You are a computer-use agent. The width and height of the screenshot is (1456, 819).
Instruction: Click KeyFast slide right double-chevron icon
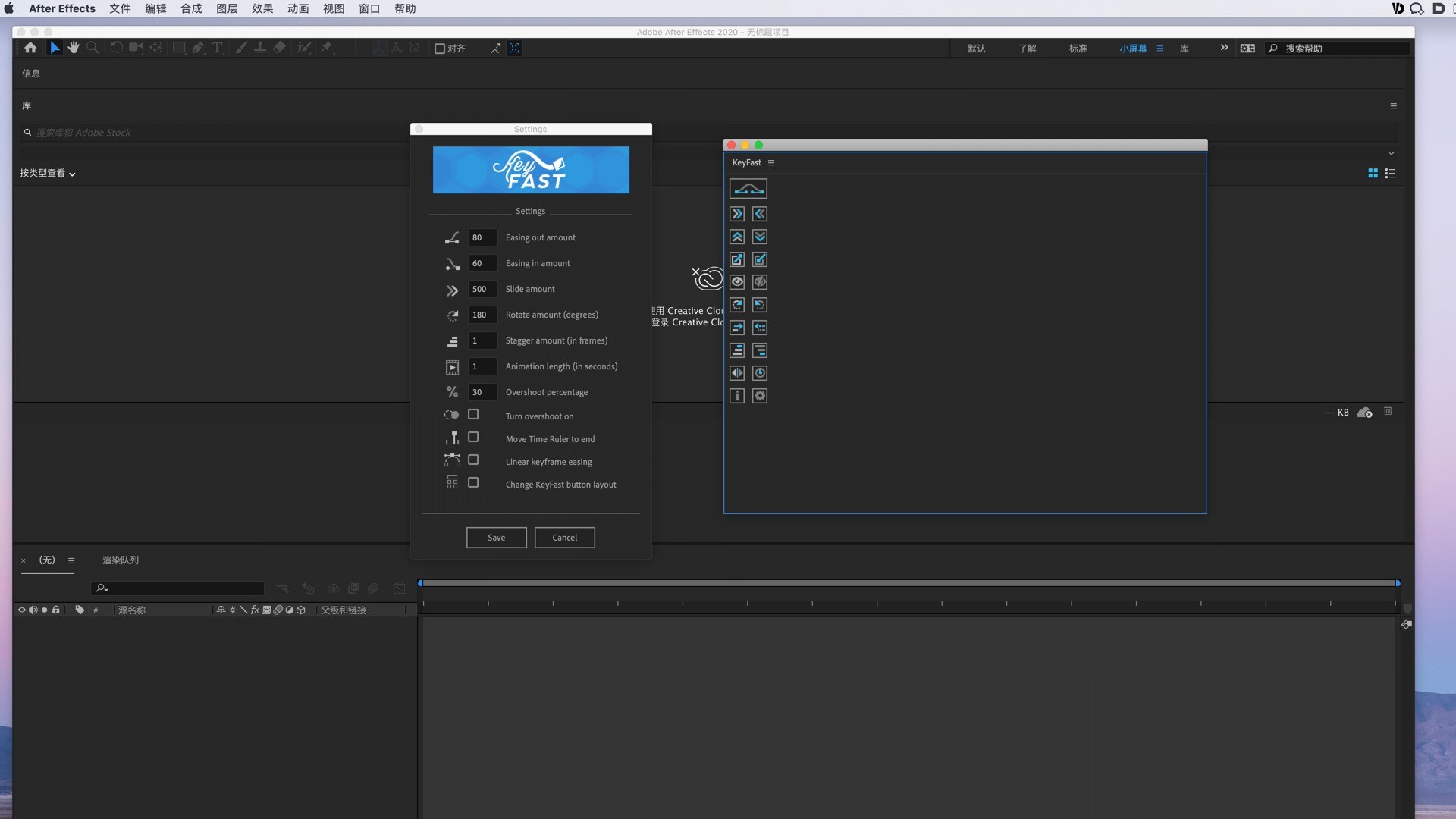click(x=737, y=214)
